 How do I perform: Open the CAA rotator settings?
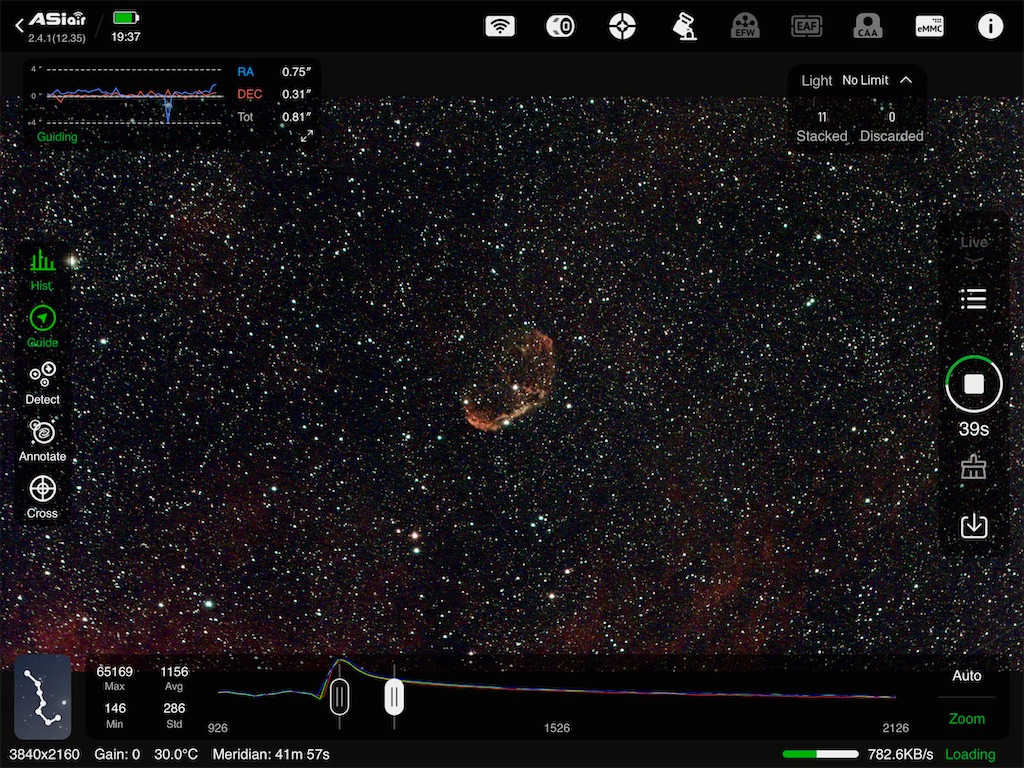(x=868, y=27)
